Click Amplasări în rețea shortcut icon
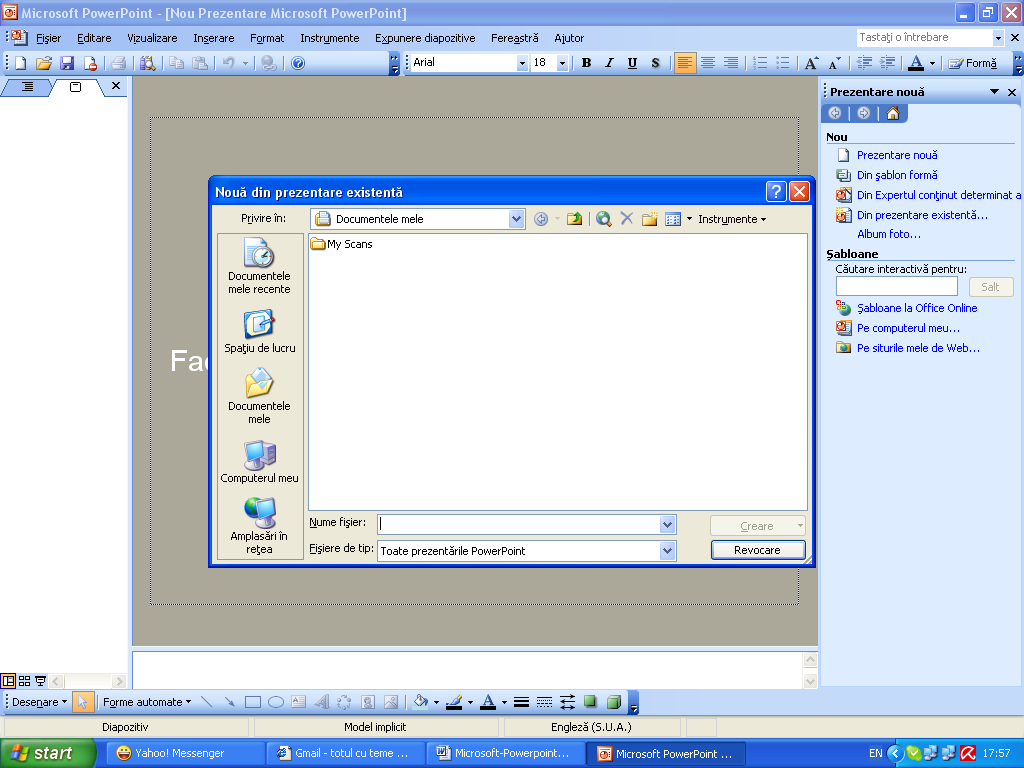This screenshot has height=768, width=1024. pyautogui.click(x=259, y=526)
